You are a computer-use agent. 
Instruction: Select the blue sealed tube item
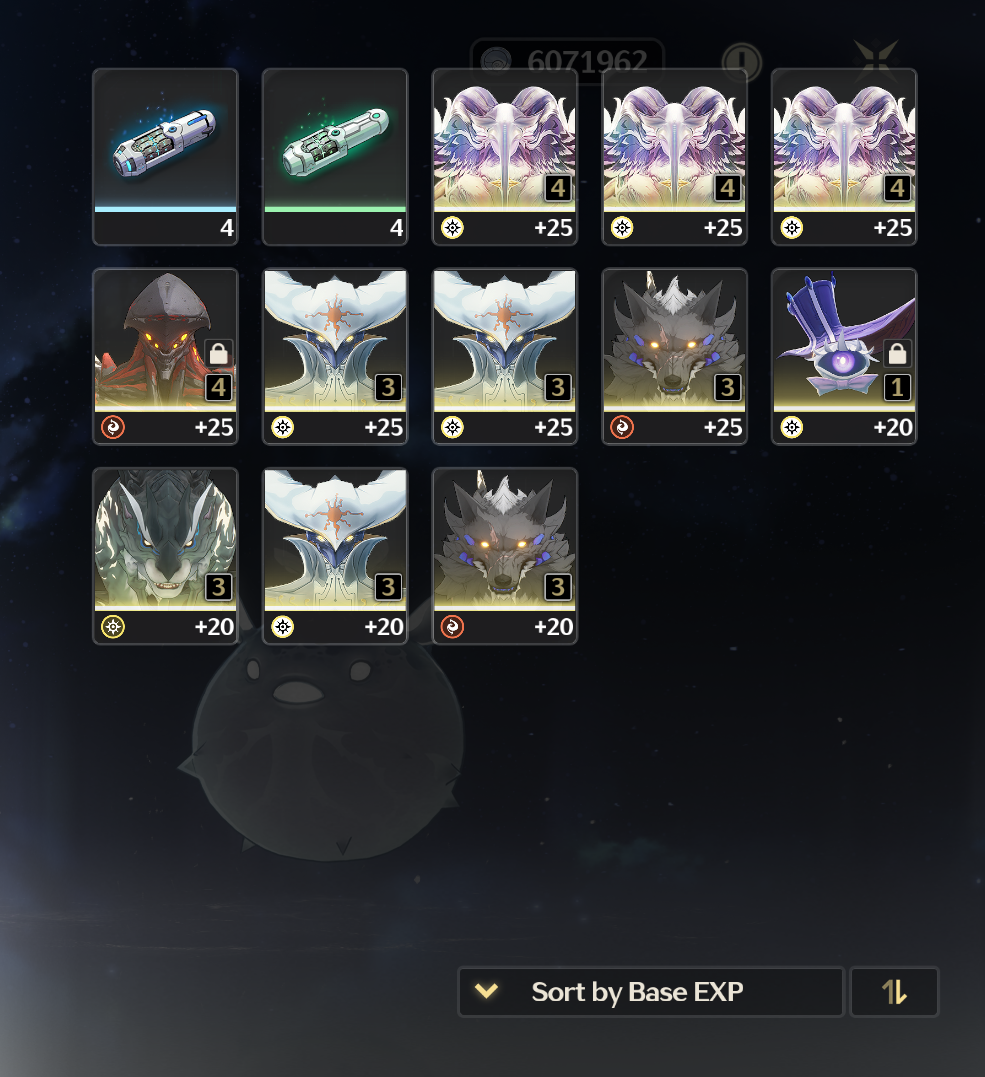pos(165,157)
